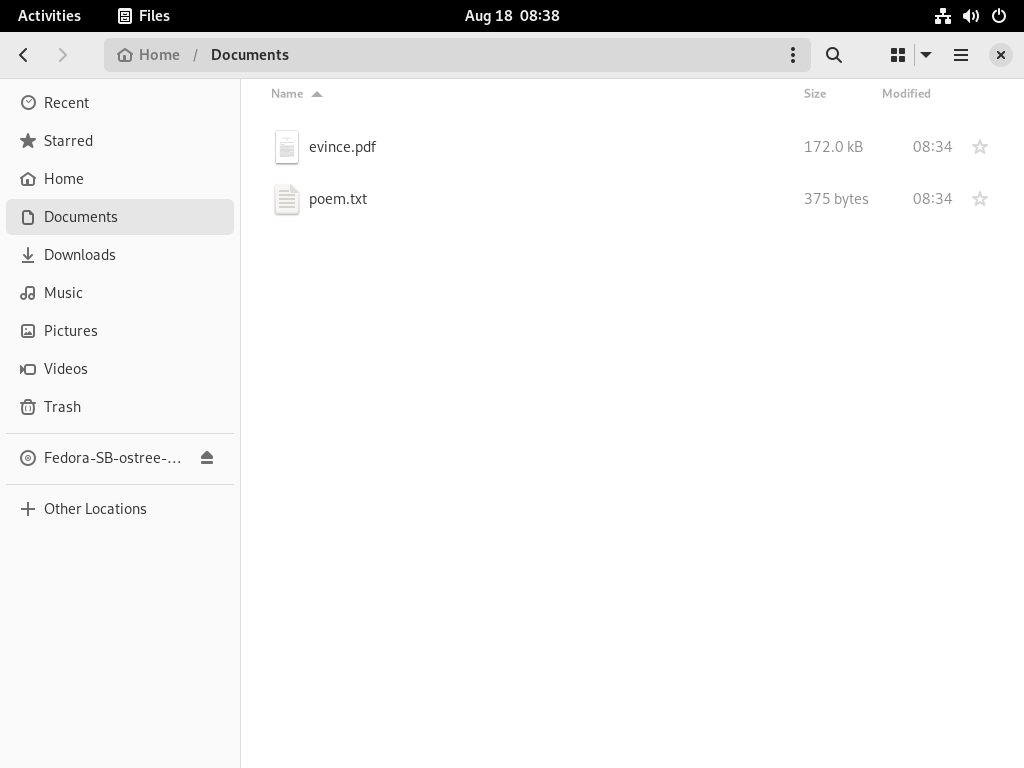Click the Music note icon in sidebar

point(28,293)
